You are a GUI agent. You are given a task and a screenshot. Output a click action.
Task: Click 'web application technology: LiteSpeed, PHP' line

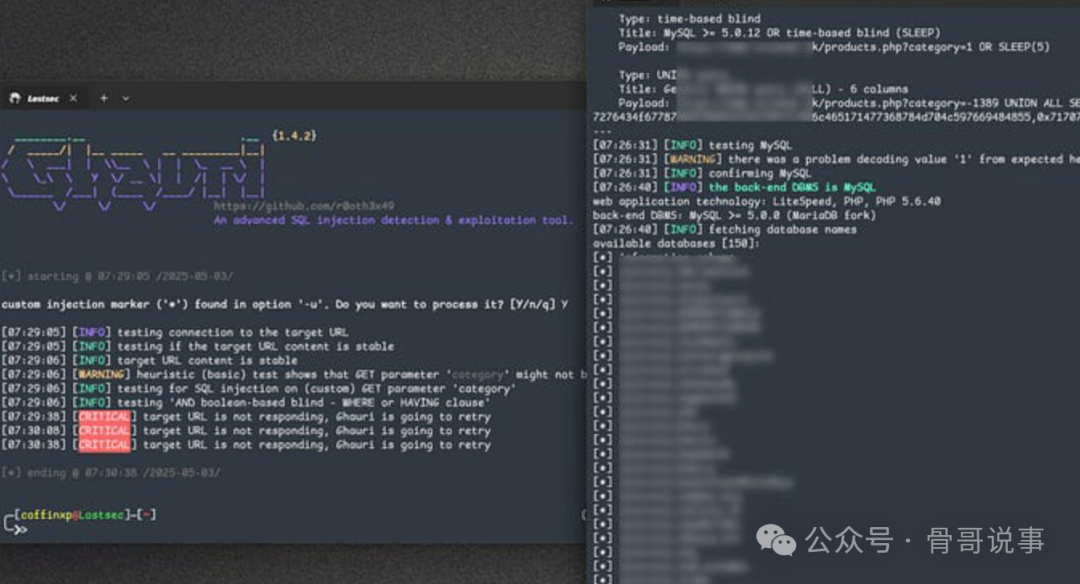[767, 202]
